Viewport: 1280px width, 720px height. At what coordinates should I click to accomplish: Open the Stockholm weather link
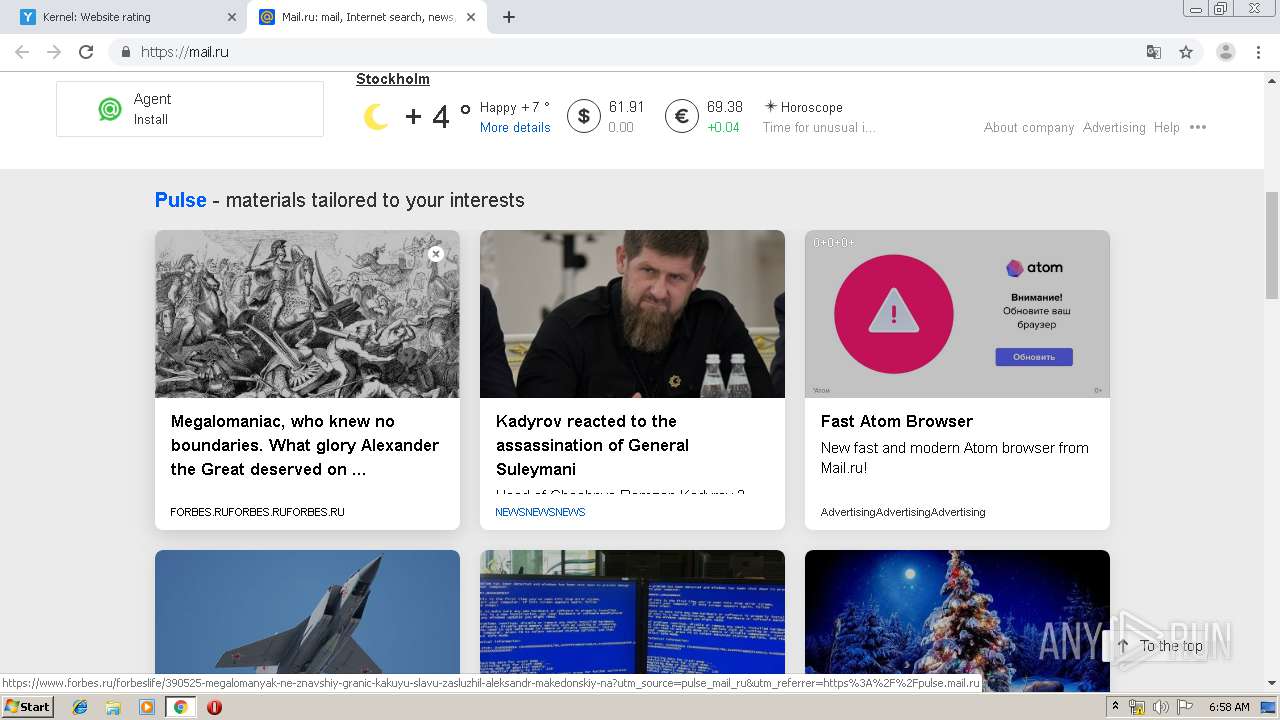point(393,79)
